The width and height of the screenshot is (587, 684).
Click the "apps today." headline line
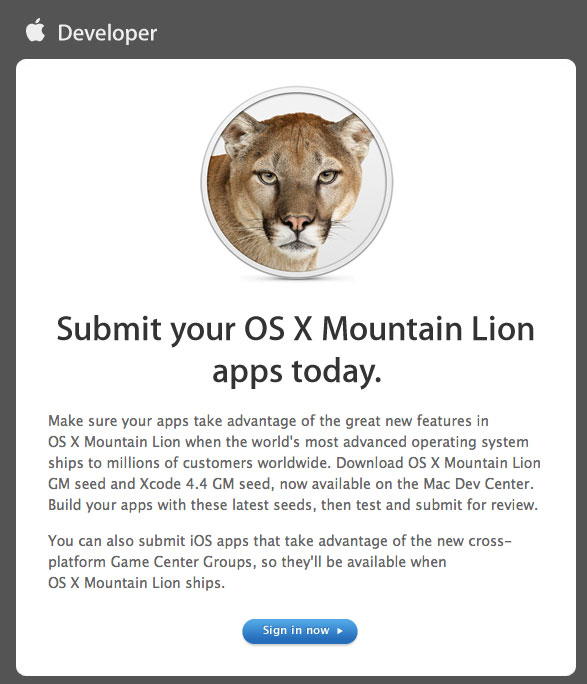pyautogui.click(x=297, y=372)
